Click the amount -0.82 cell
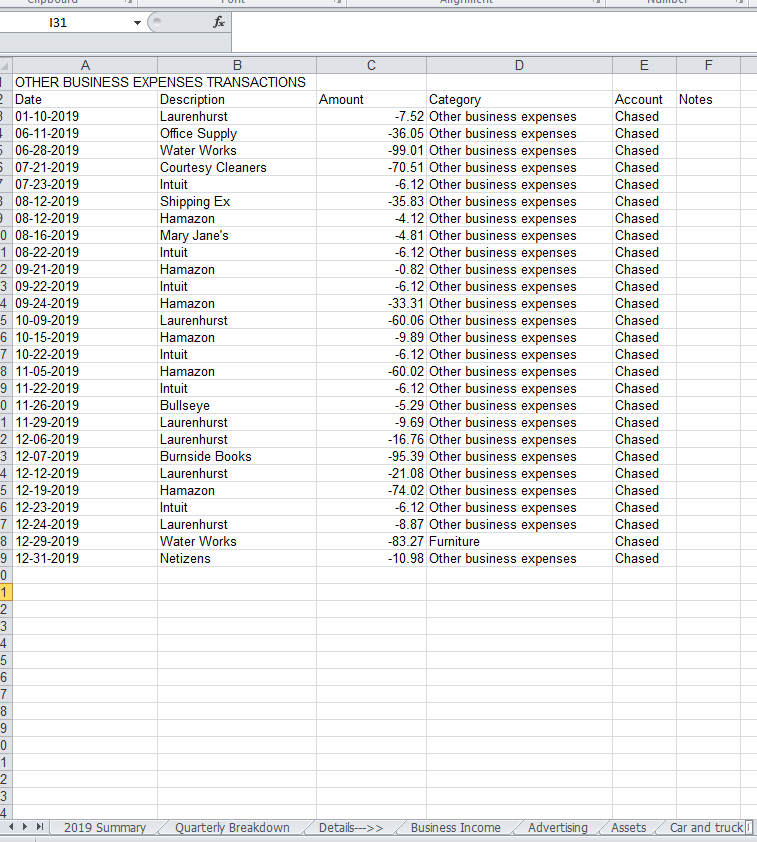 [x=371, y=270]
